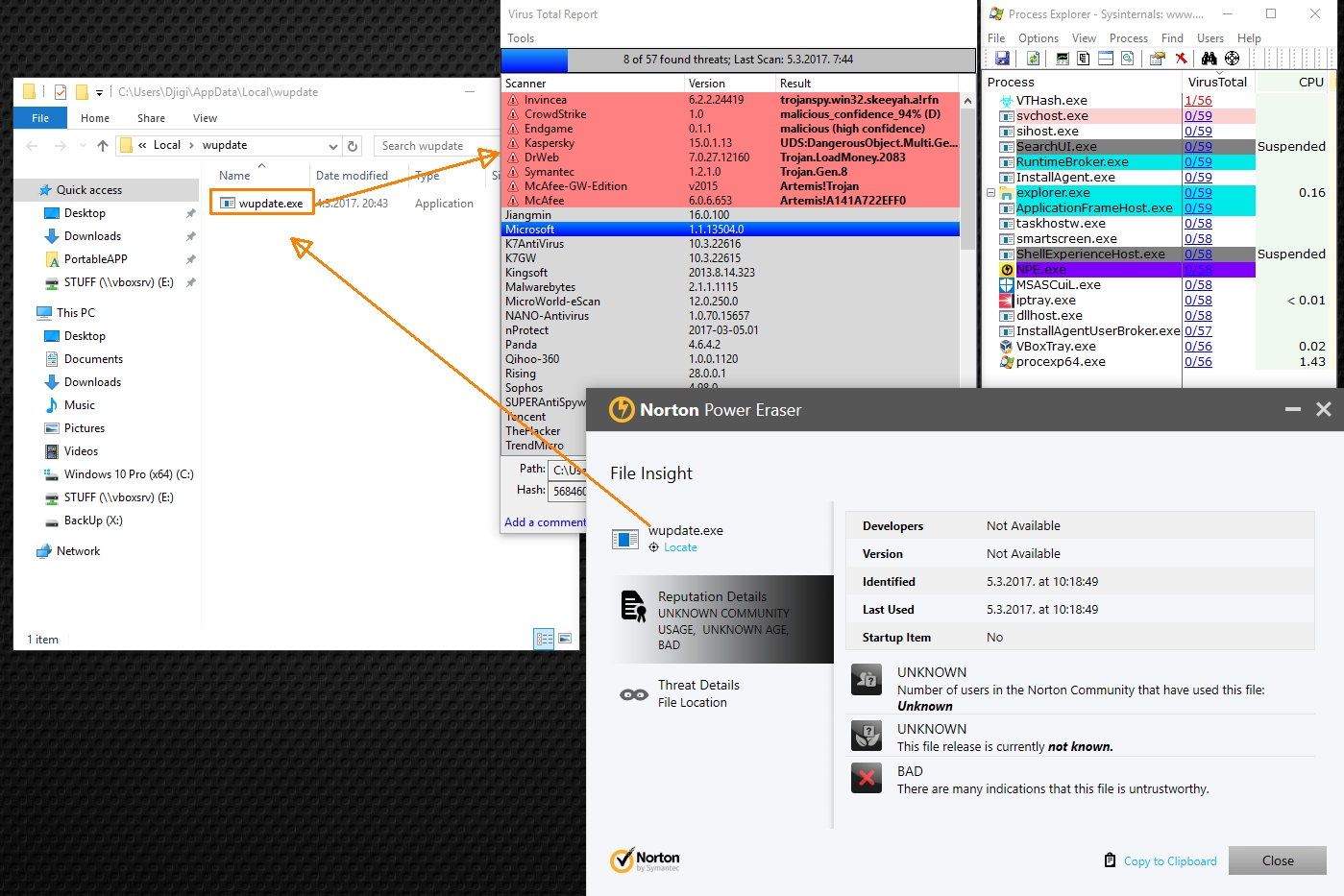Viewport: 1344px width, 896px height.
Task: Sort Process Explorer by the CPU column header
Action: [1310, 83]
